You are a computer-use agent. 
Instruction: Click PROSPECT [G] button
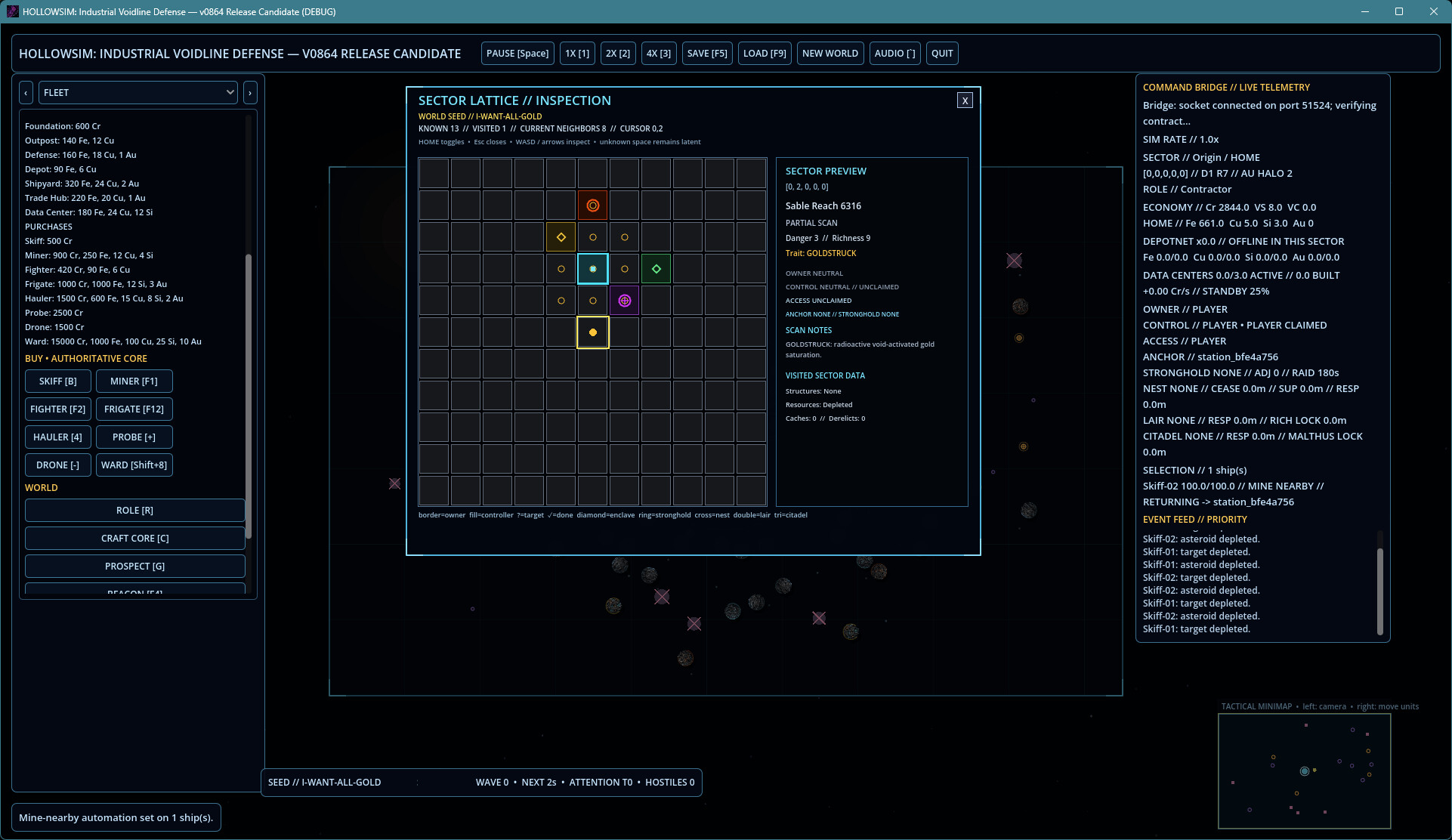coord(135,567)
